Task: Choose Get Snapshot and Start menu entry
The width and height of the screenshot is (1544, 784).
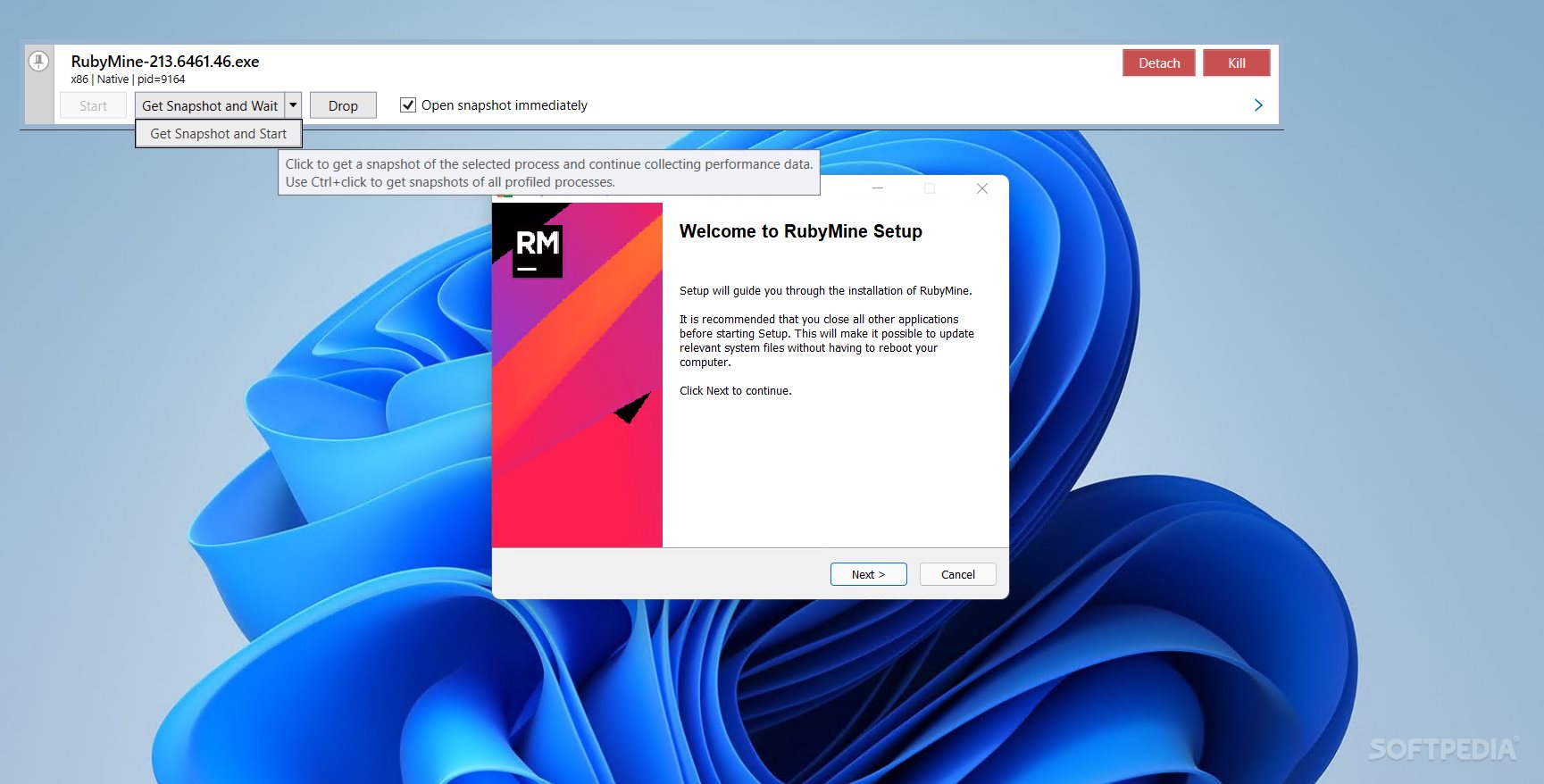Action: (x=219, y=134)
